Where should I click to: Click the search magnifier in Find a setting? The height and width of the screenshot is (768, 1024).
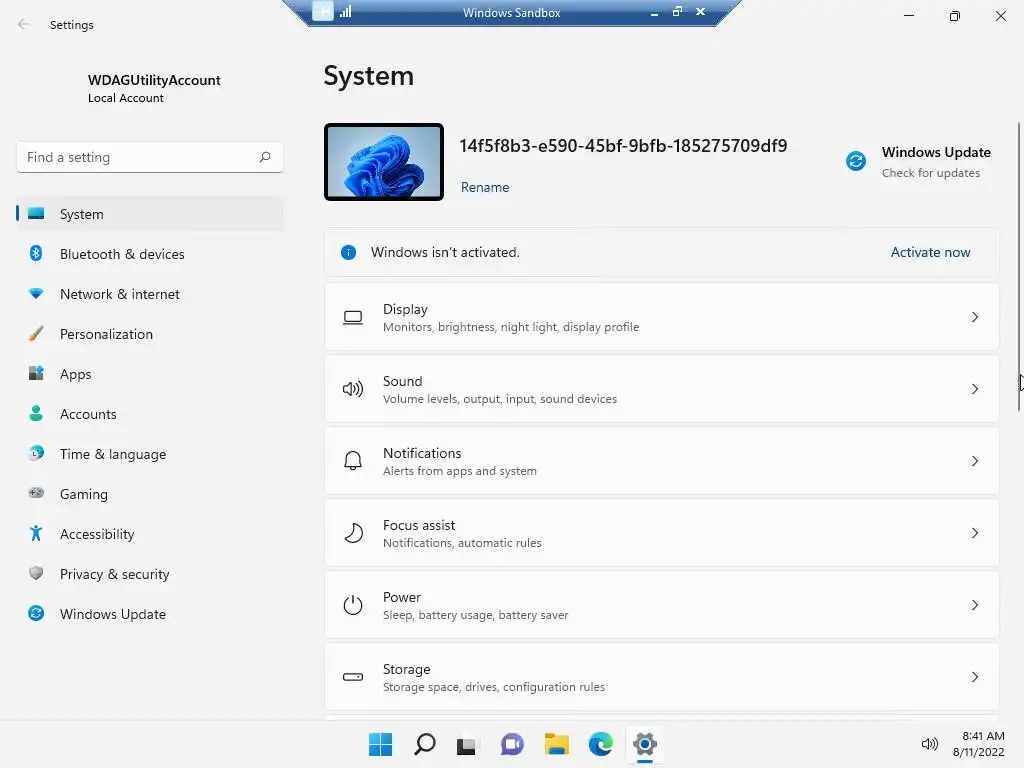point(264,157)
